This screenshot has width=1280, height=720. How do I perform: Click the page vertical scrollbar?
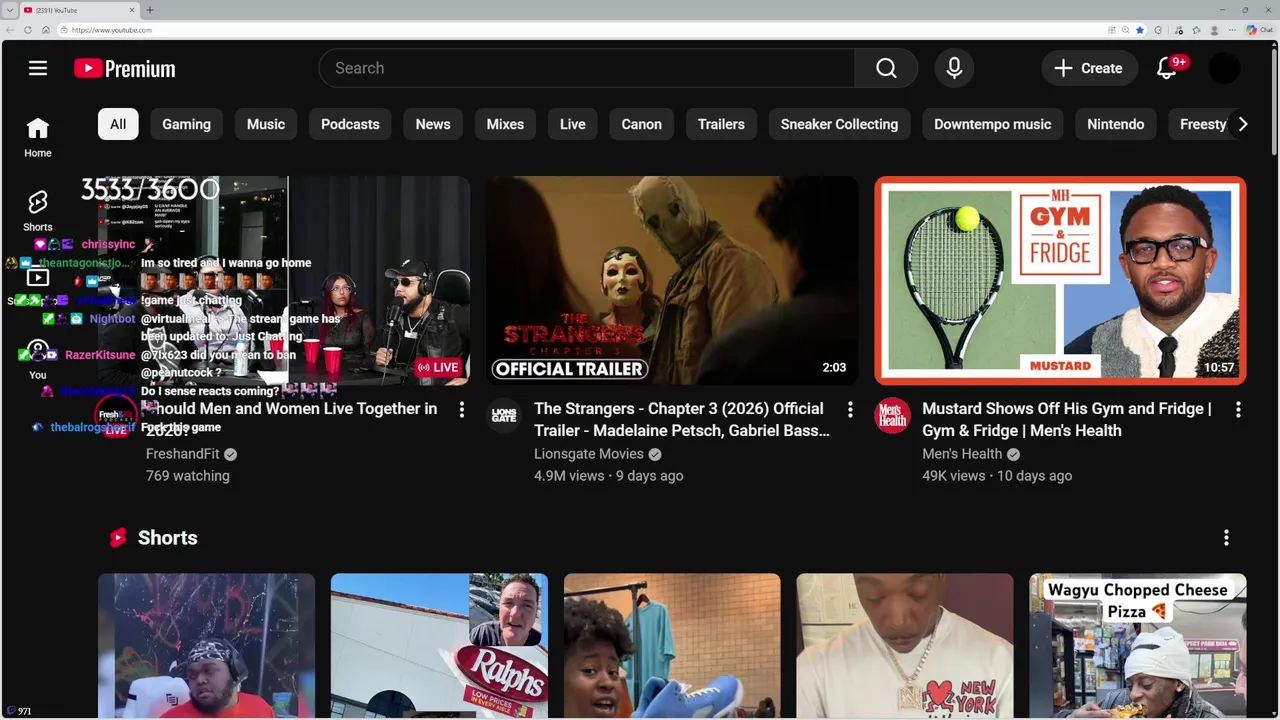click(x=1274, y=100)
